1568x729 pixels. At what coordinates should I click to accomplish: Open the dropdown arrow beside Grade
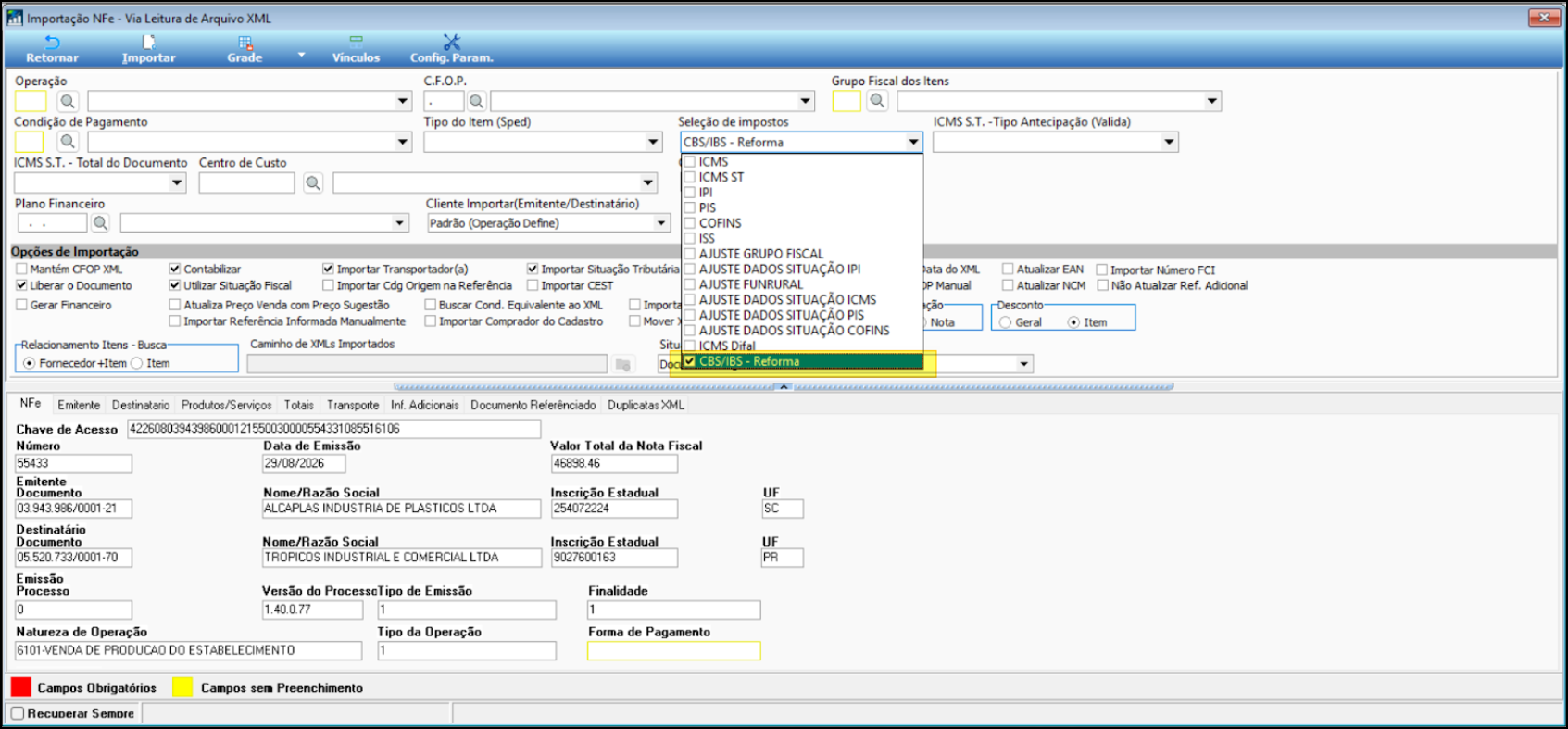tap(301, 56)
